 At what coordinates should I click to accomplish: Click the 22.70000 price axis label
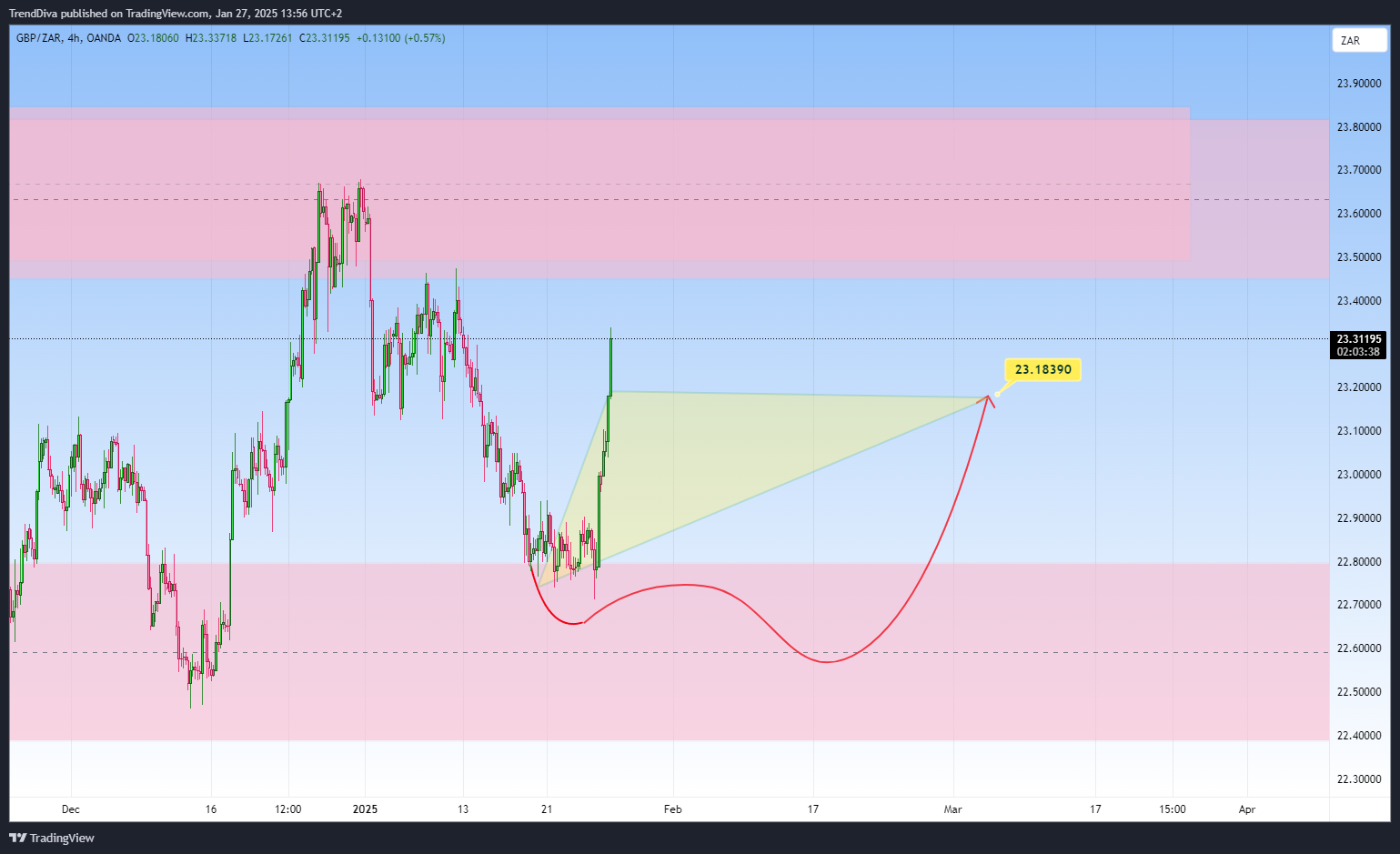[1358, 605]
